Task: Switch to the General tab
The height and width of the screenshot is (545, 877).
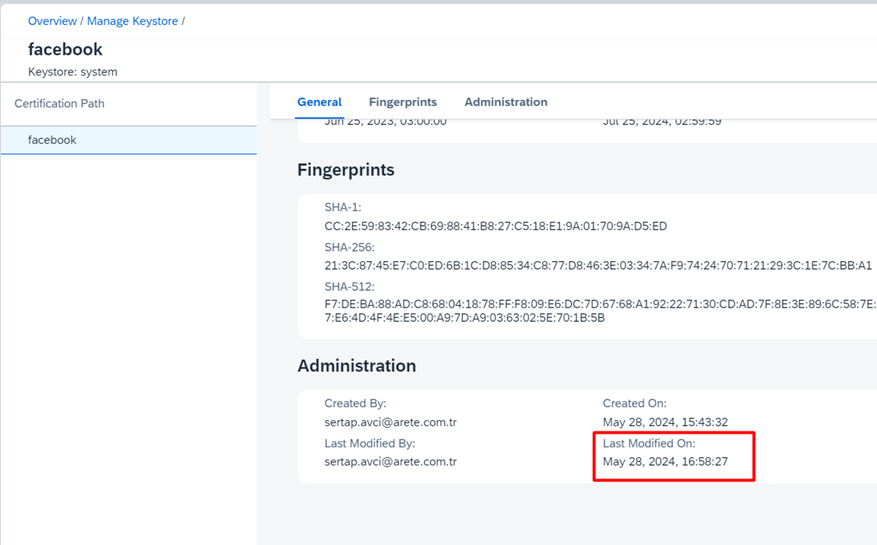Action: coord(319,102)
